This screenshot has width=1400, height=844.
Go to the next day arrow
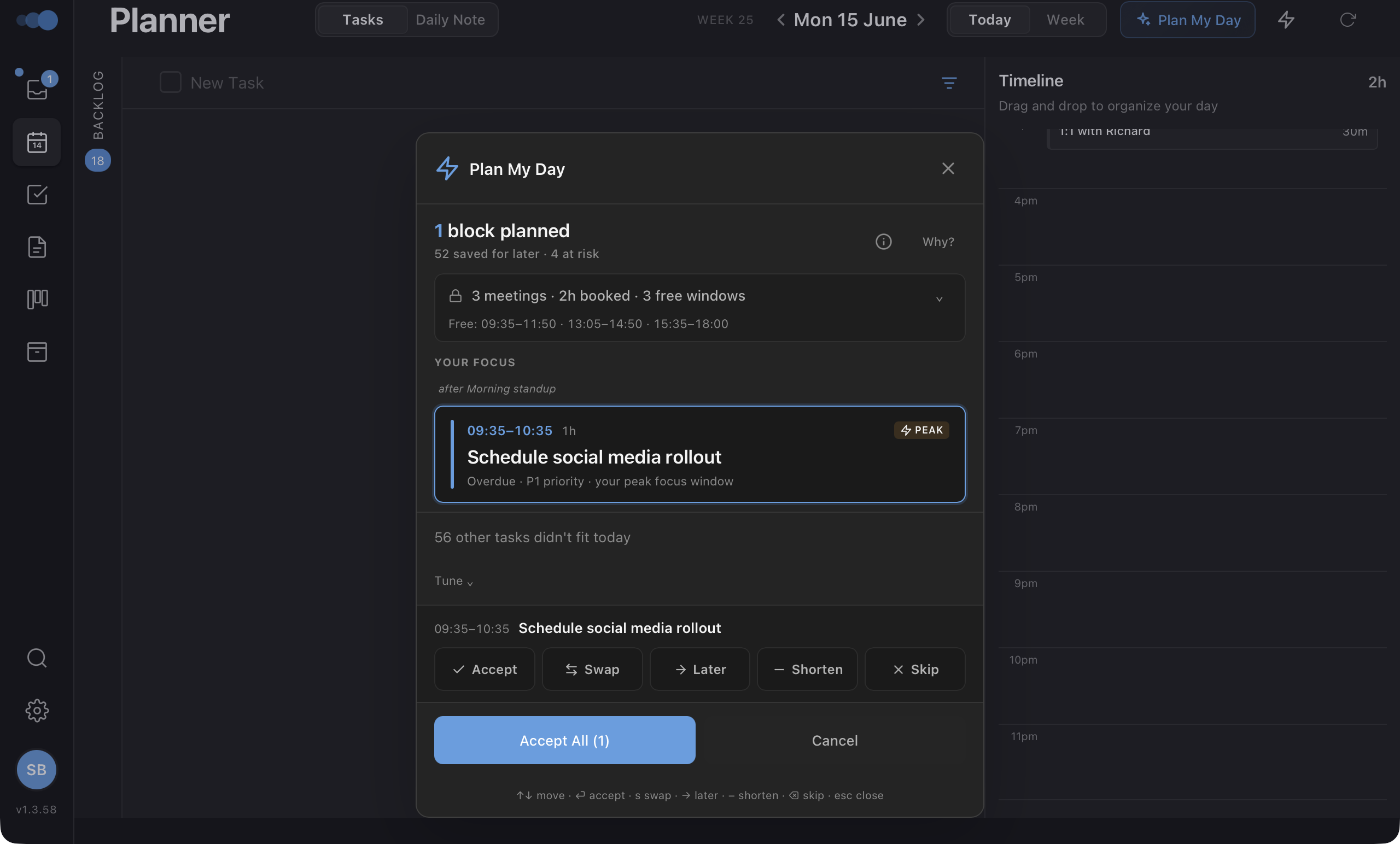click(921, 20)
